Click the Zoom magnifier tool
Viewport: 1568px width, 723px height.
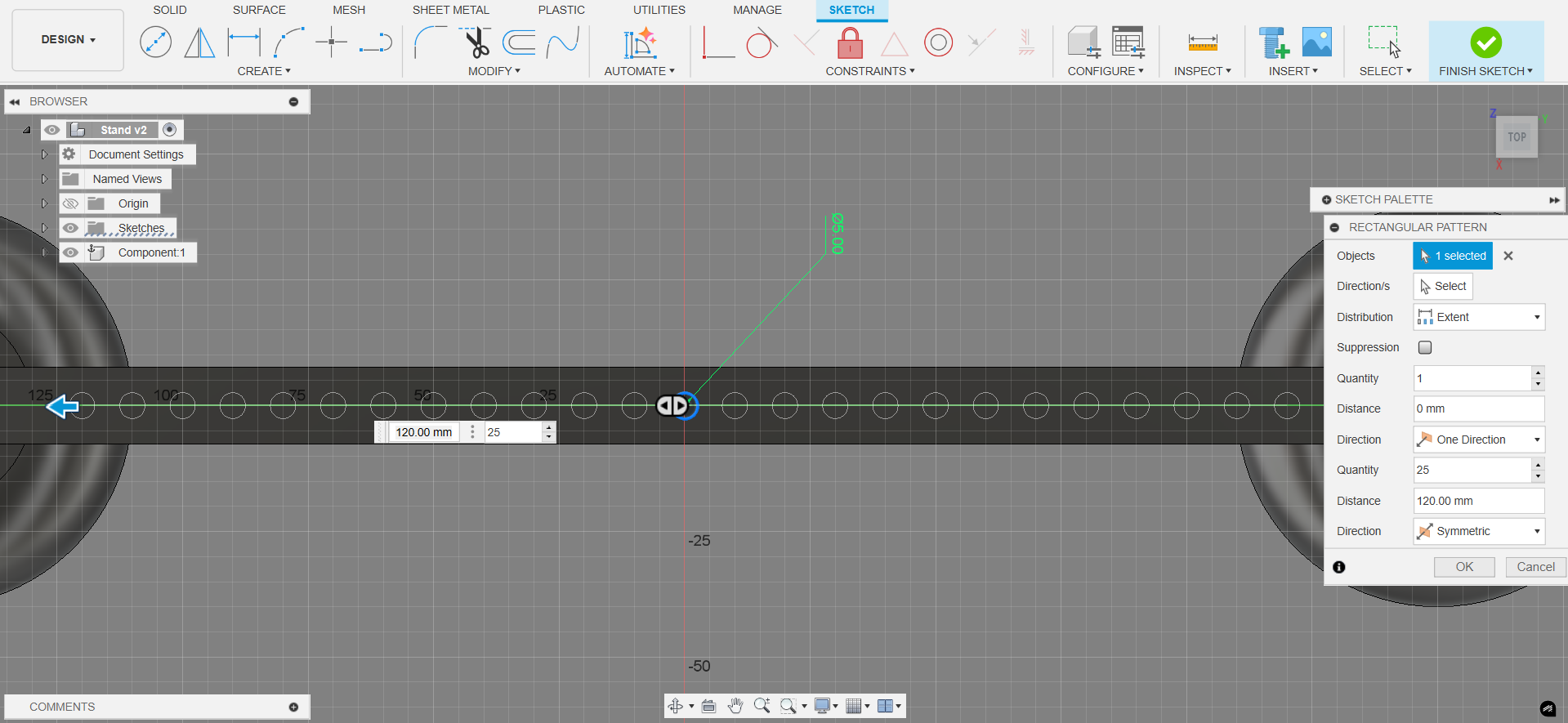tap(762, 706)
